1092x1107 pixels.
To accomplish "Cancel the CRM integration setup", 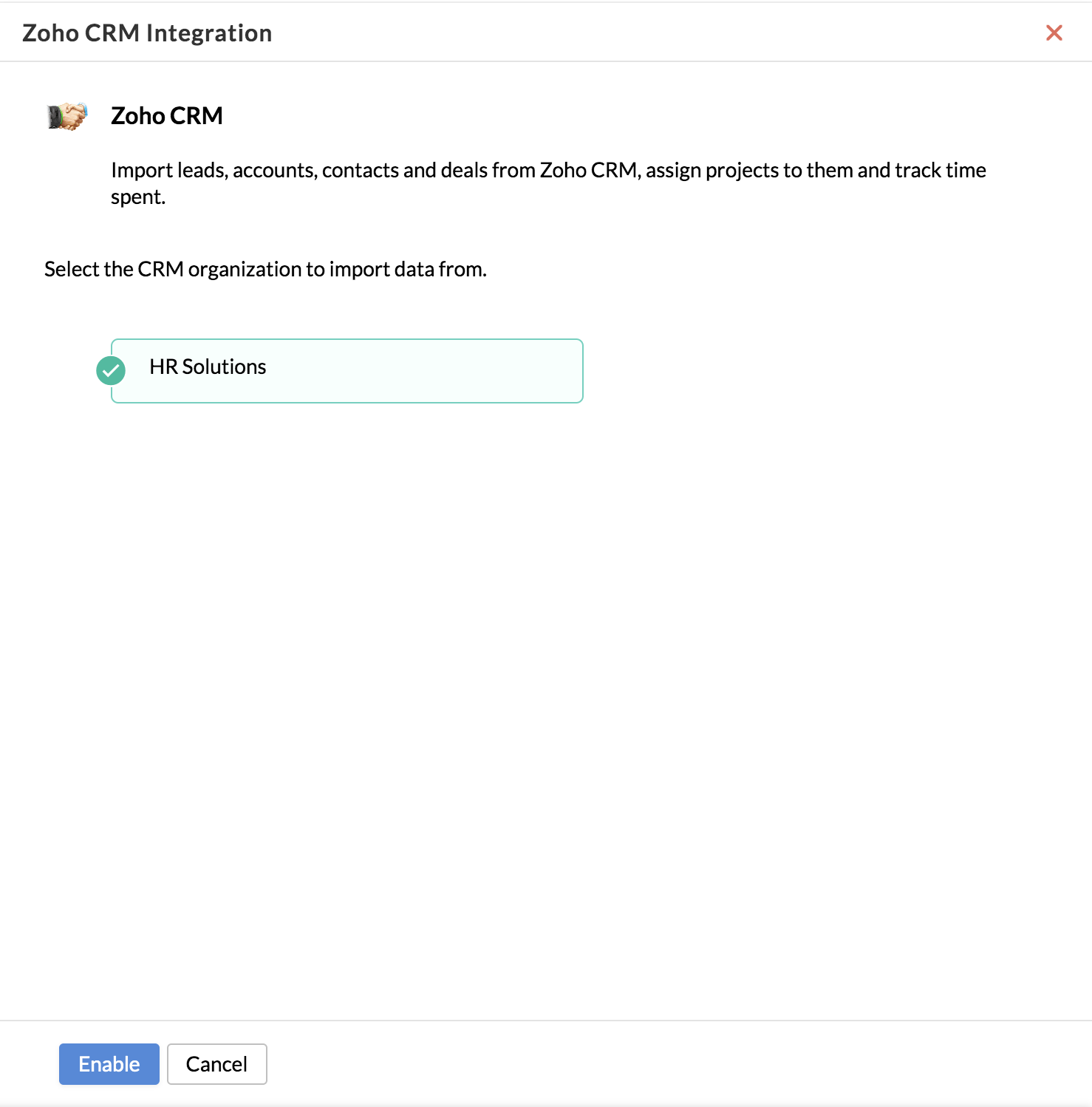I will [x=216, y=1064].
